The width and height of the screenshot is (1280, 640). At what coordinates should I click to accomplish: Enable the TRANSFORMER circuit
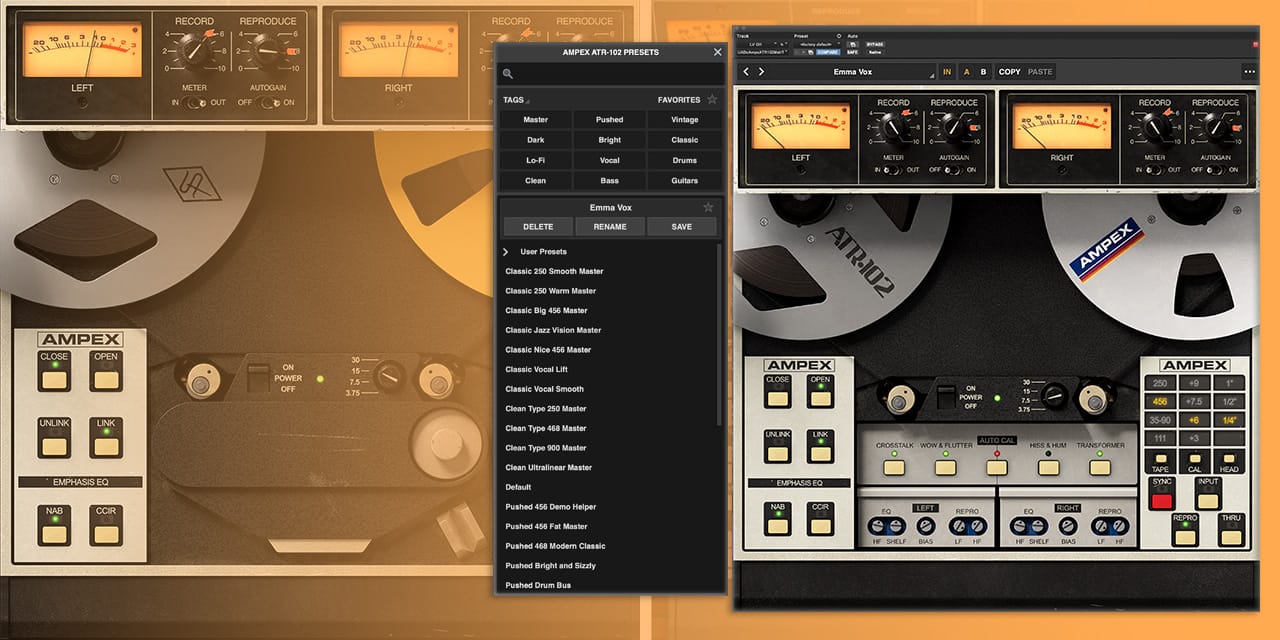tap(1098, 466)
